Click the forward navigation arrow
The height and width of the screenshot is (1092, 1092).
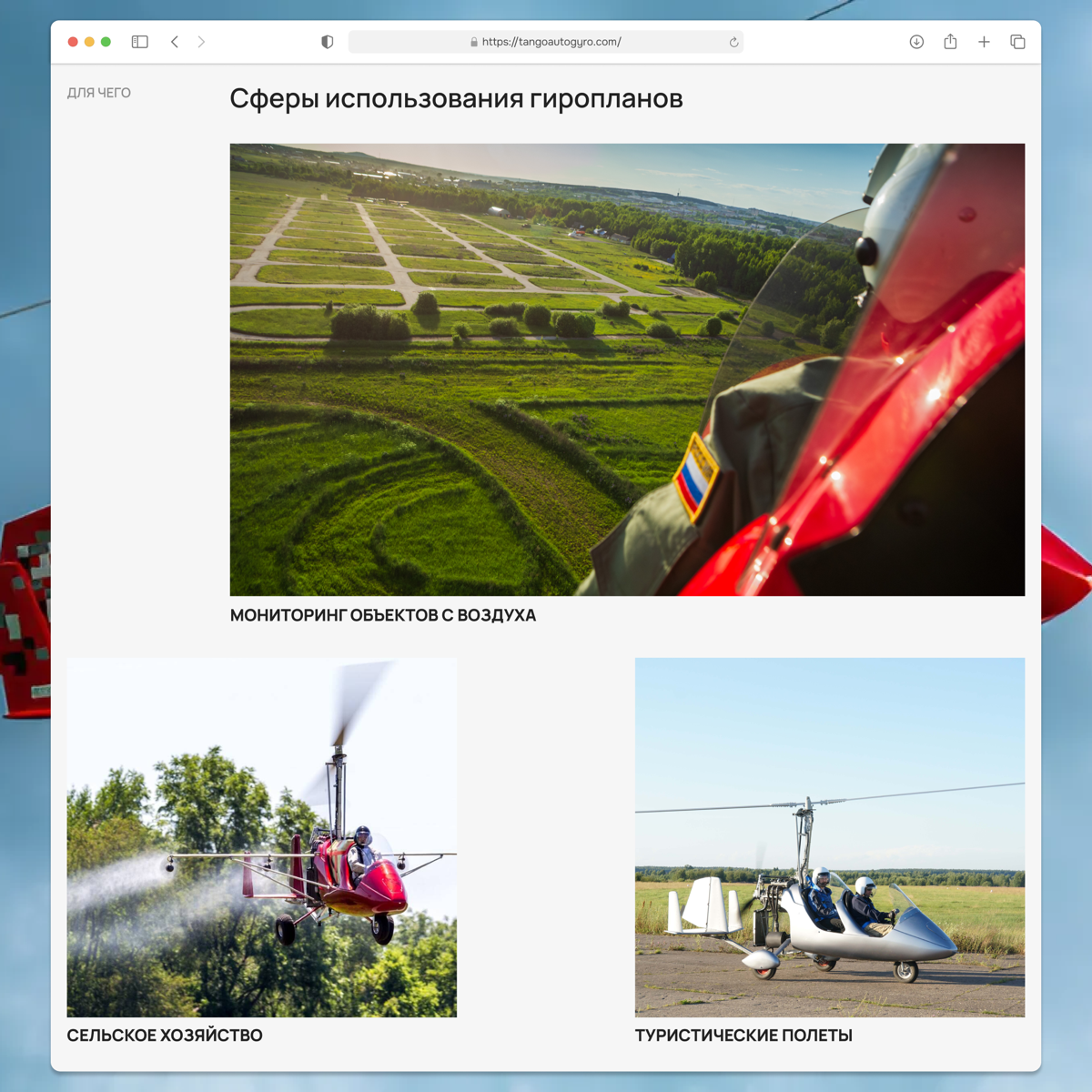click(201, 41)
